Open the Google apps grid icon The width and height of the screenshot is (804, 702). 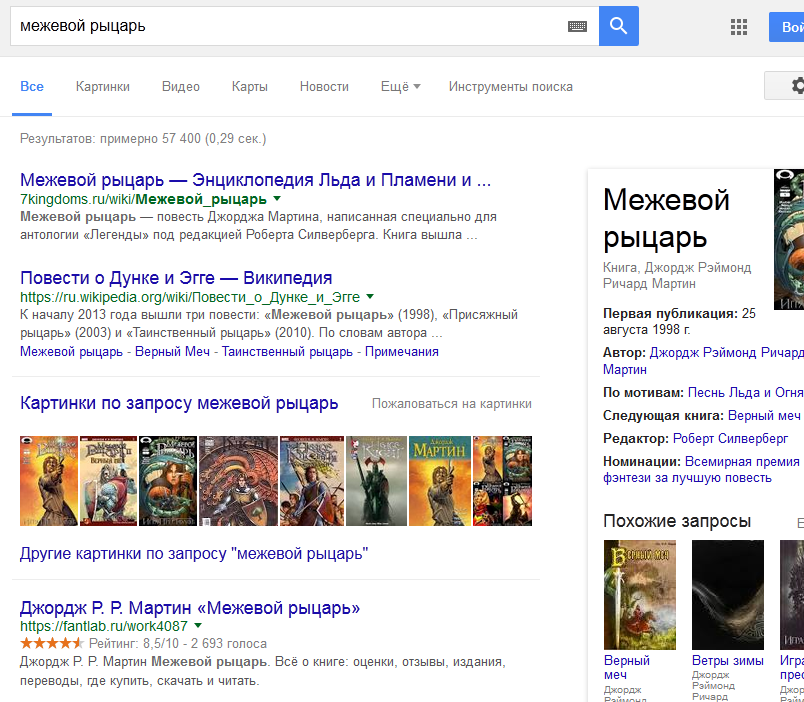(x=738, y=27)
